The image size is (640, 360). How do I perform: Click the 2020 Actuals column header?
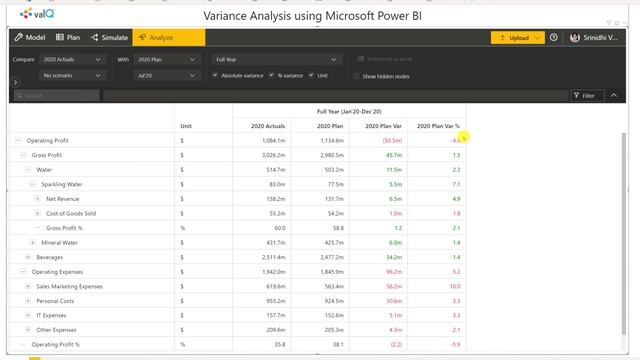pyautogui.click(x=268, y=126)
